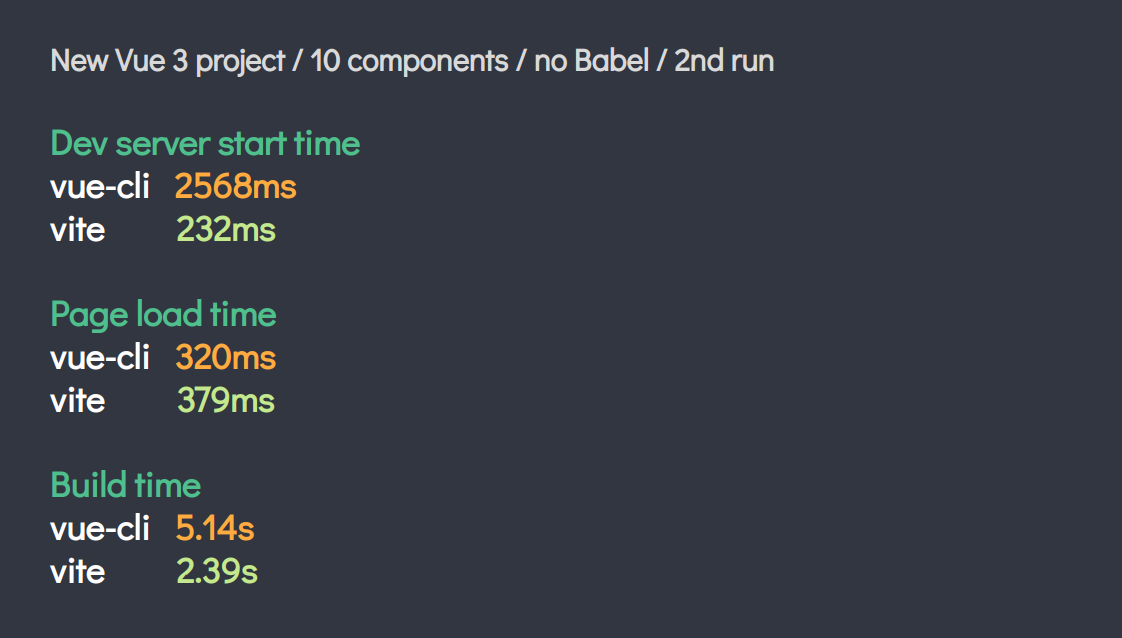The width and height of the screenshot is (1122, 638).
Task: Click the "Dev server start time" heading
Action: 205,144
